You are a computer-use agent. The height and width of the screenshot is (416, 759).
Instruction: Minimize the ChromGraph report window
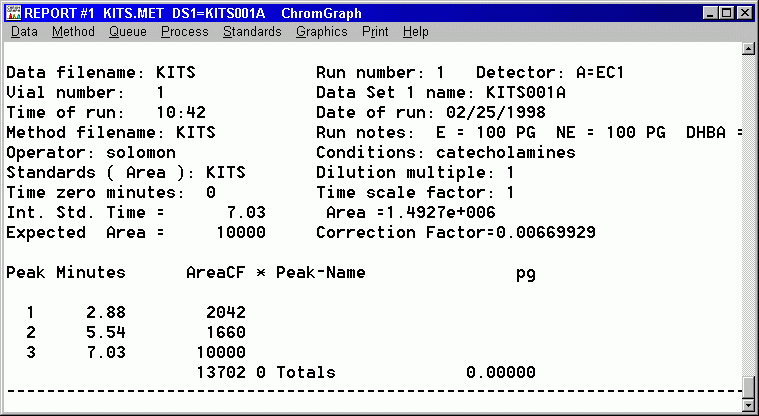pos(711,12)
